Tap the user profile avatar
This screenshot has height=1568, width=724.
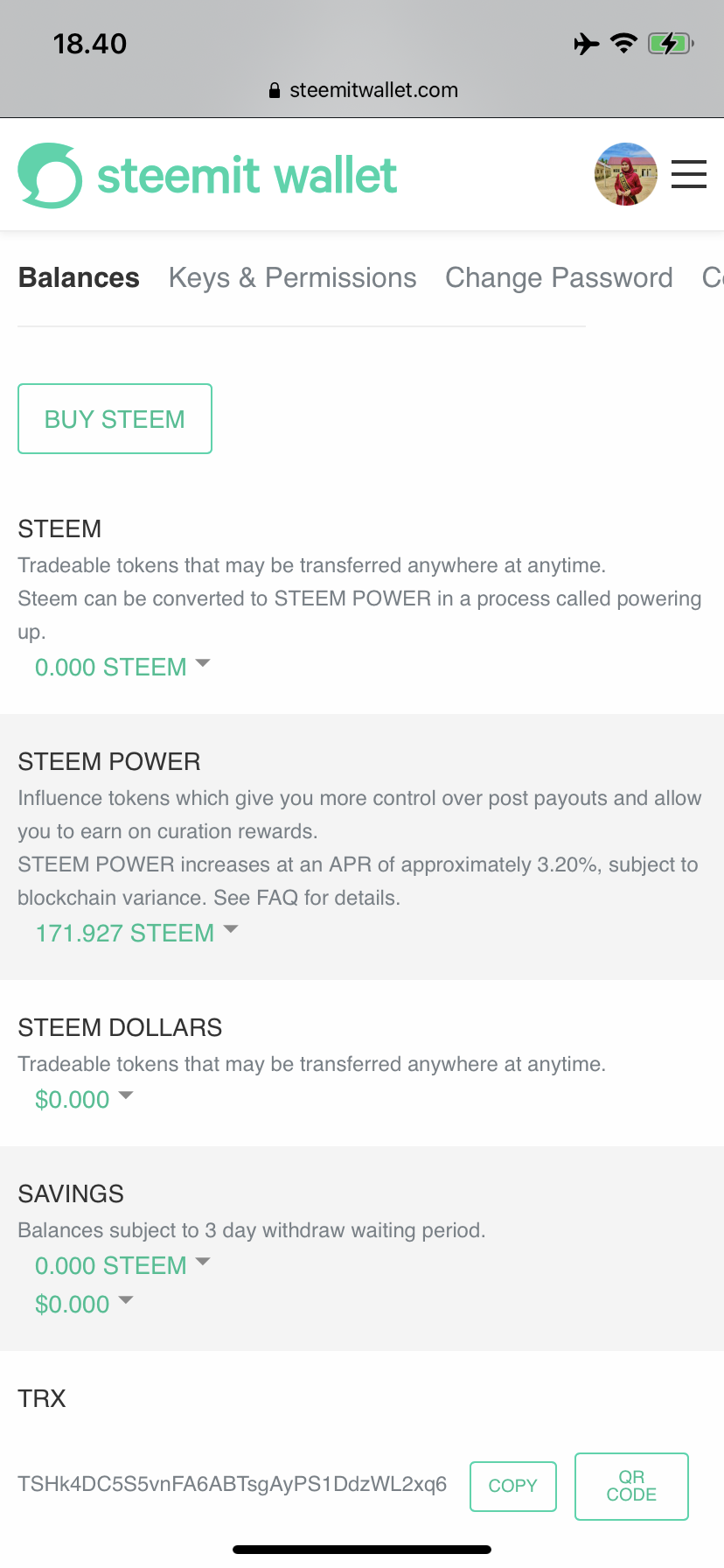click(x=625, y=174)
